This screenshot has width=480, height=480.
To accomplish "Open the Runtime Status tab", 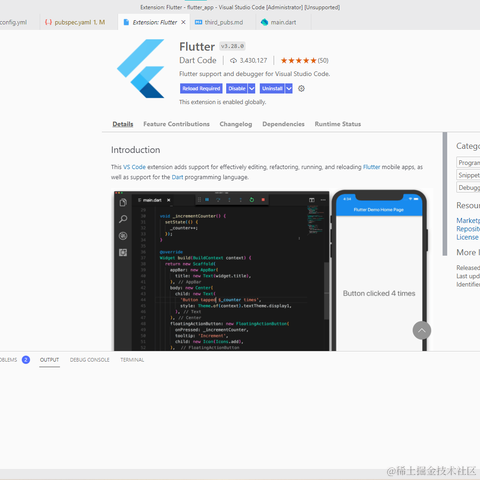I will [x=338, y=124].
